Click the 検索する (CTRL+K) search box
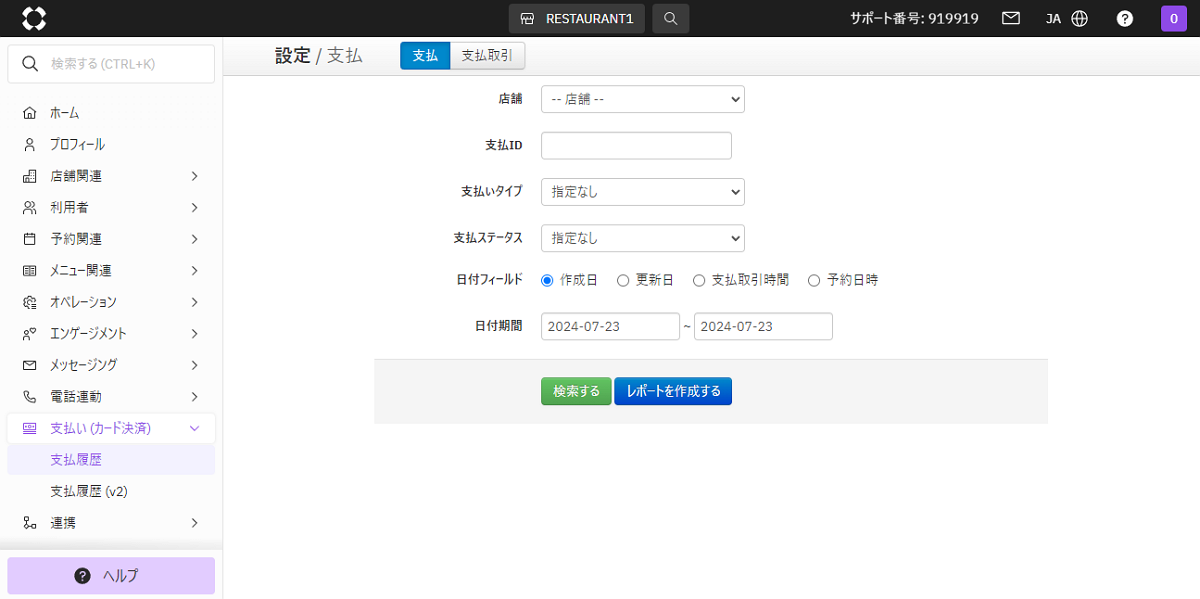1200x599 pixels. (x=111, y=63)
